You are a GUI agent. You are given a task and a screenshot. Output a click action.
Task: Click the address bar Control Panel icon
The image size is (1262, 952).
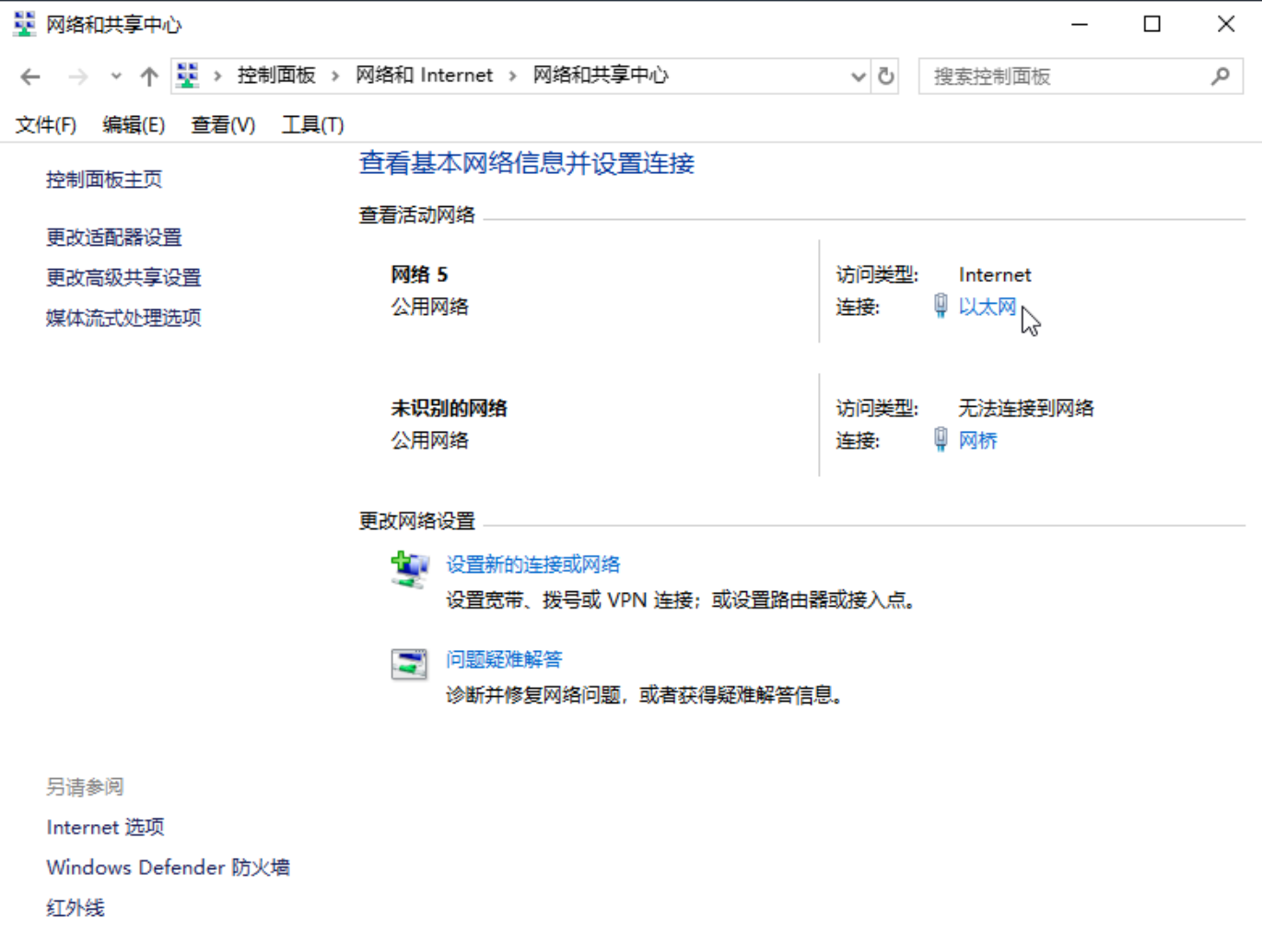pos(188,75)
